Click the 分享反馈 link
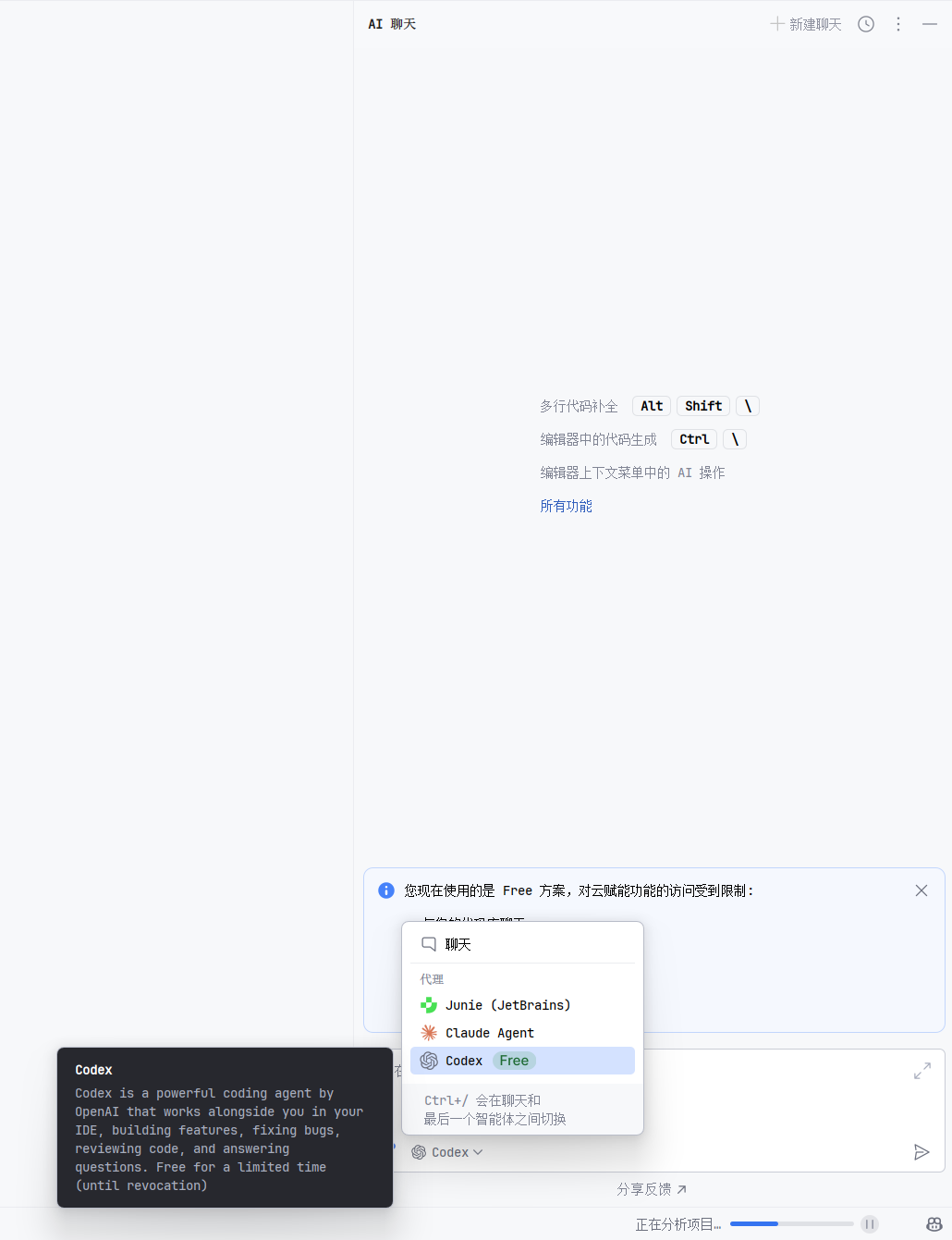 pyautogui.click(x=652, y=1189)
